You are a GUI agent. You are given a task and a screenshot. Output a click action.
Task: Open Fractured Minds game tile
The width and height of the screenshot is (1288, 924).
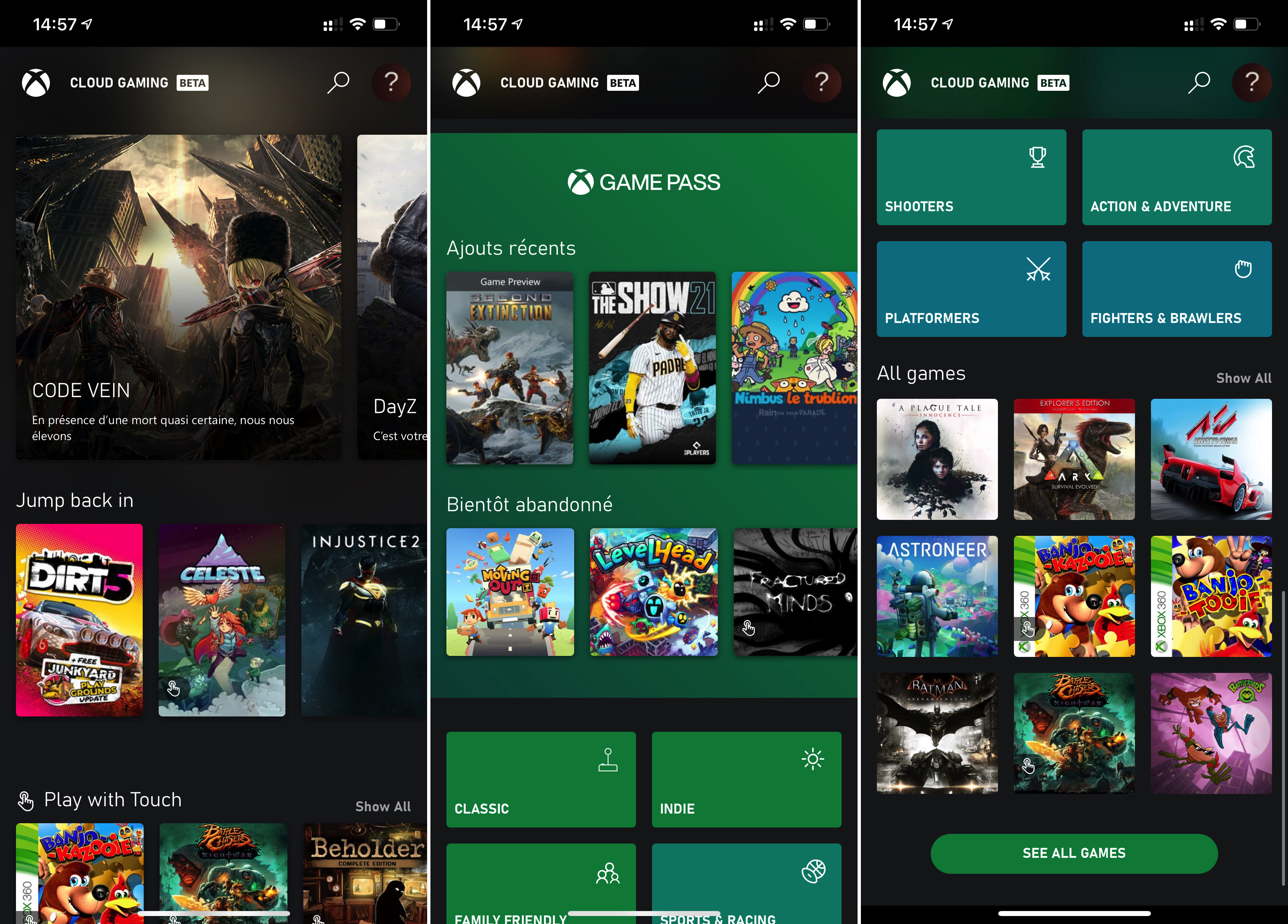(796, 592)
